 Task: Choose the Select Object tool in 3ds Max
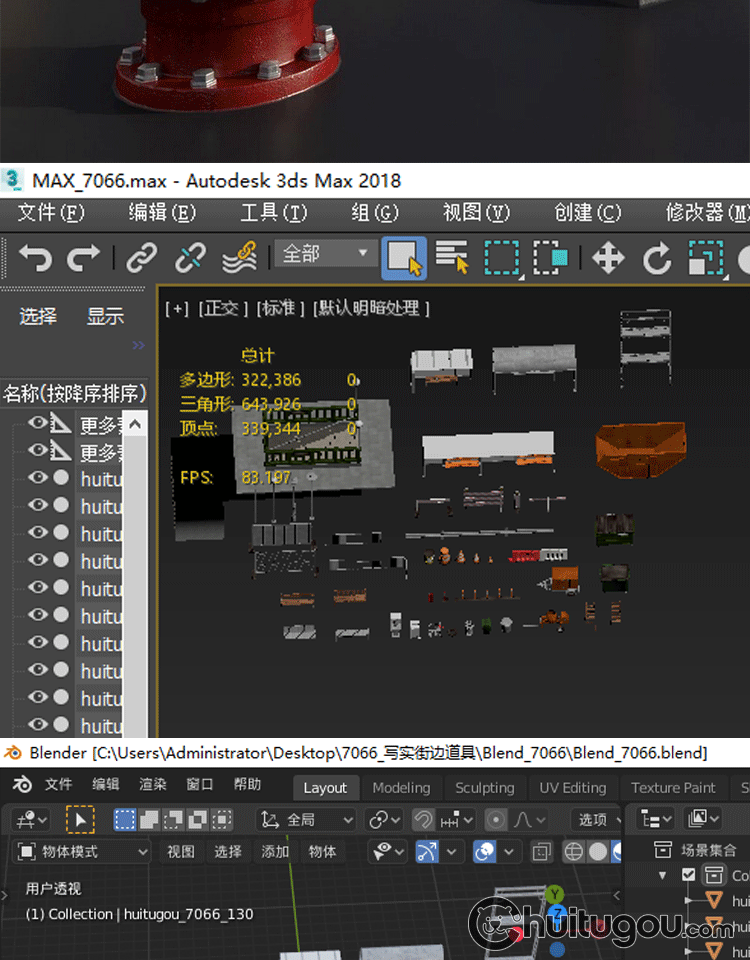pyautogui.click(x=404, y=258)
